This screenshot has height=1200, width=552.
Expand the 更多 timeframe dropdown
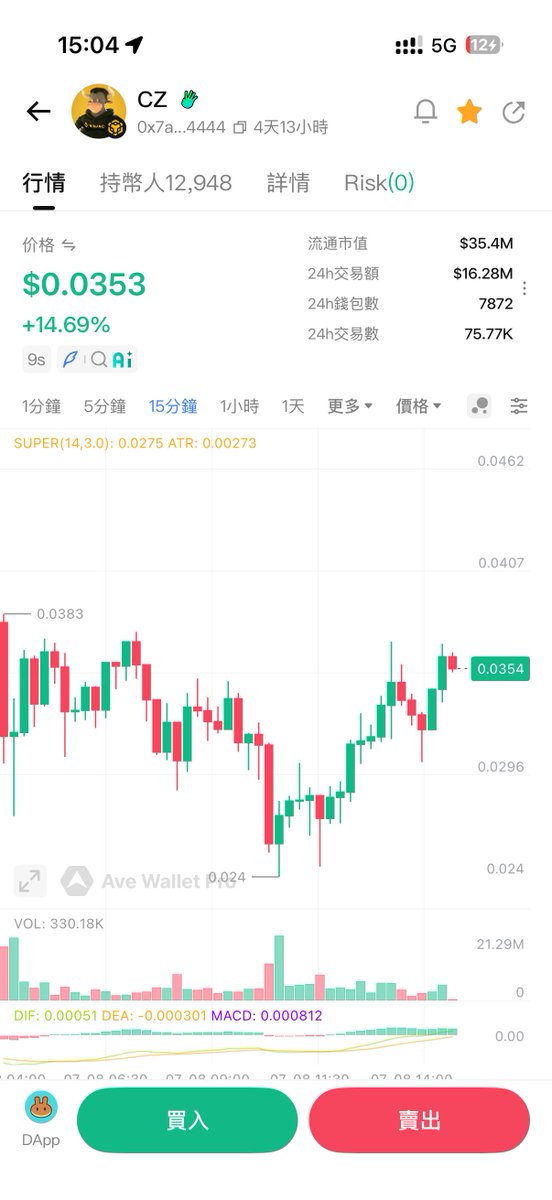point(350,406)
